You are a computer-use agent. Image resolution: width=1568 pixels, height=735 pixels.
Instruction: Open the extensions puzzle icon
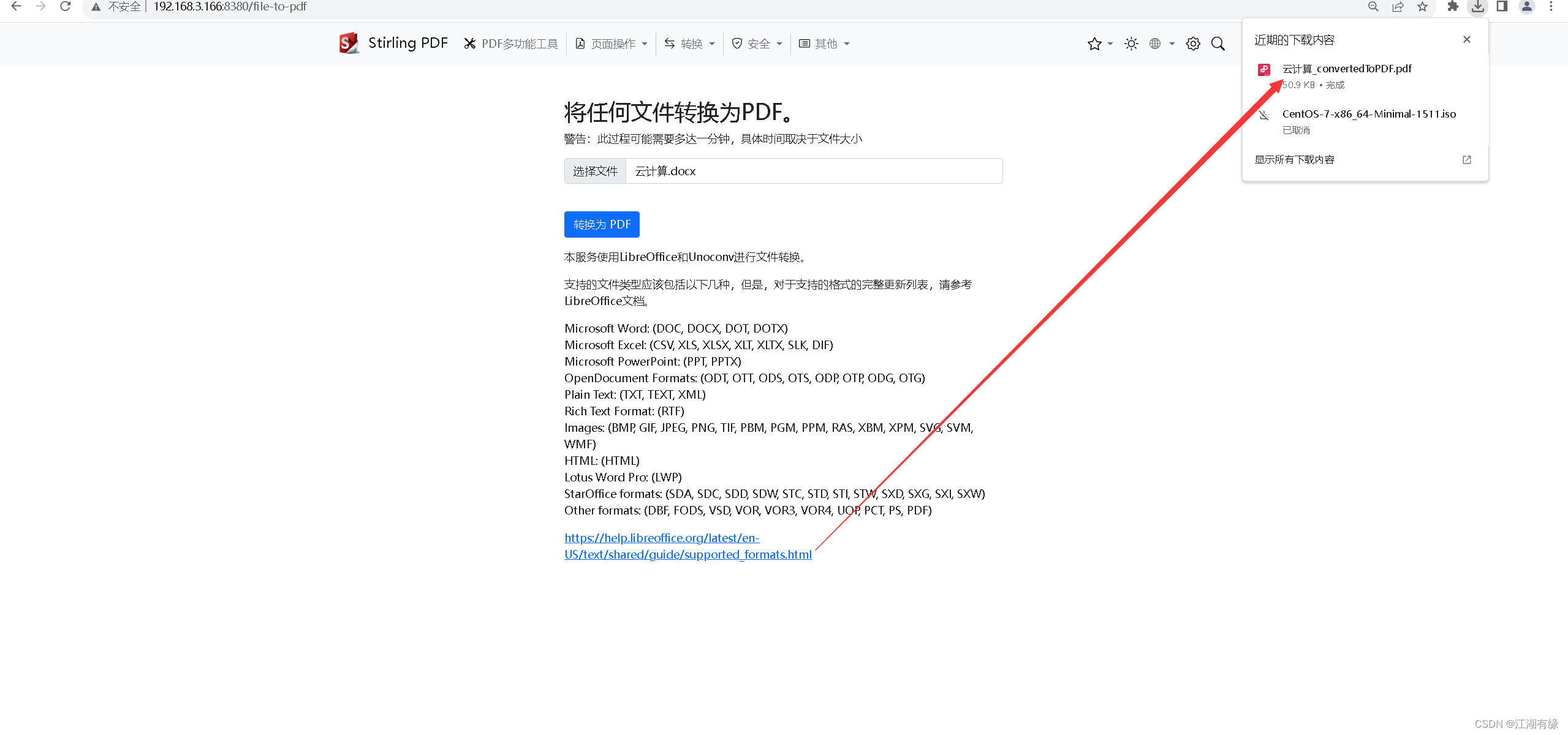coord(1453,7)
